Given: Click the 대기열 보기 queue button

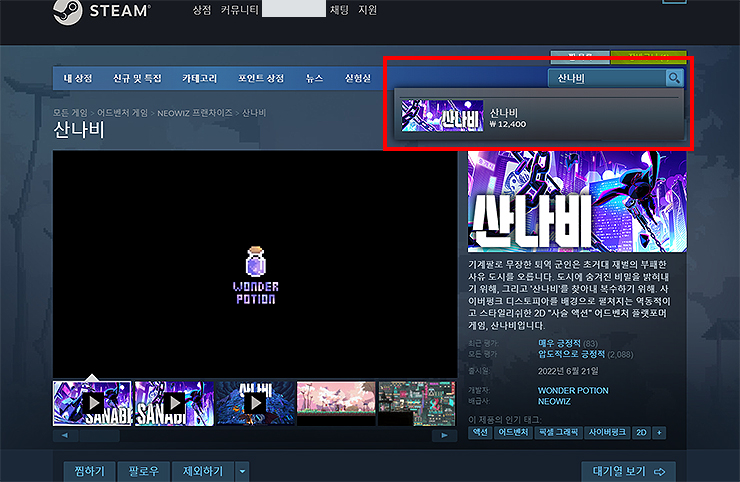Looking at the screenshot, I should point(629,471).
